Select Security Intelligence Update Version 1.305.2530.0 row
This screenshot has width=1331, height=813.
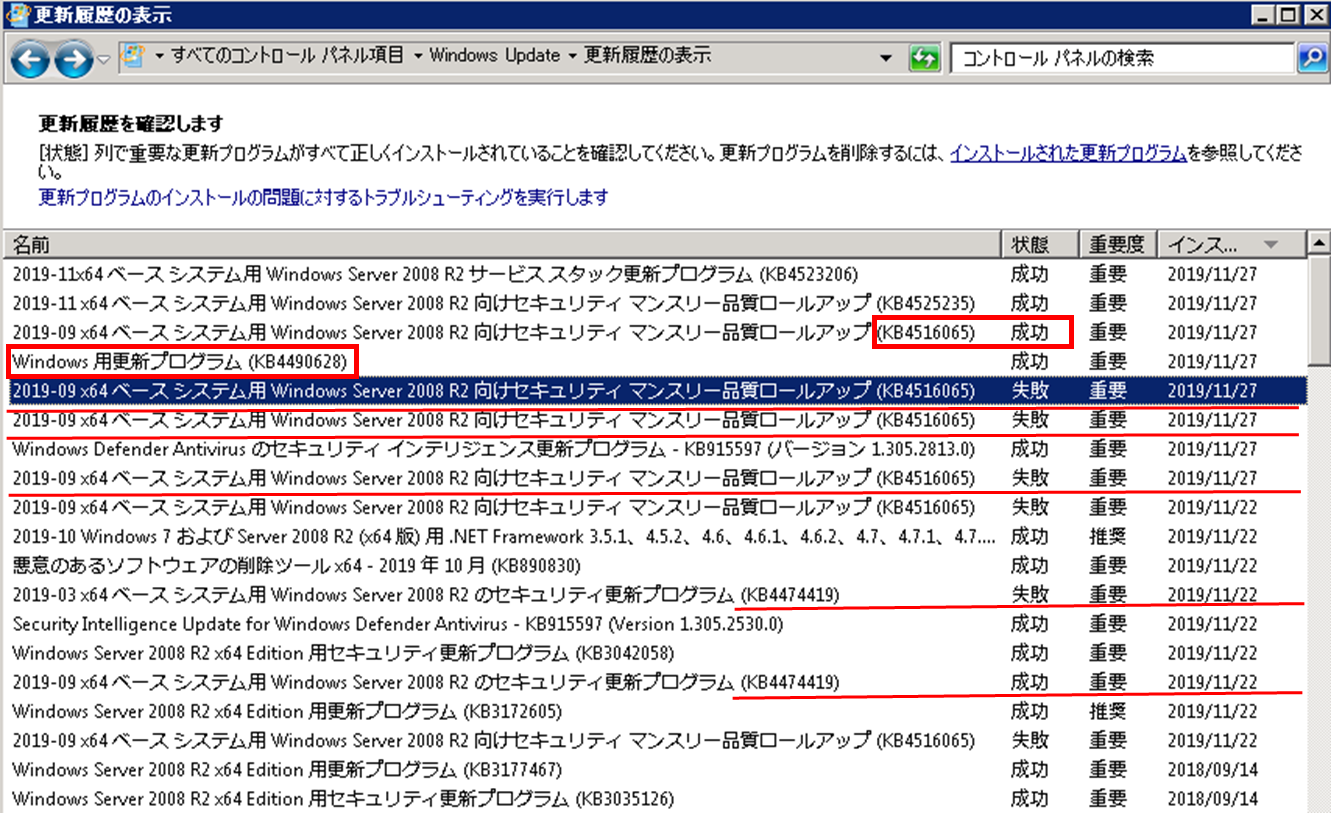pyautogui.click(x=655, y=624)
